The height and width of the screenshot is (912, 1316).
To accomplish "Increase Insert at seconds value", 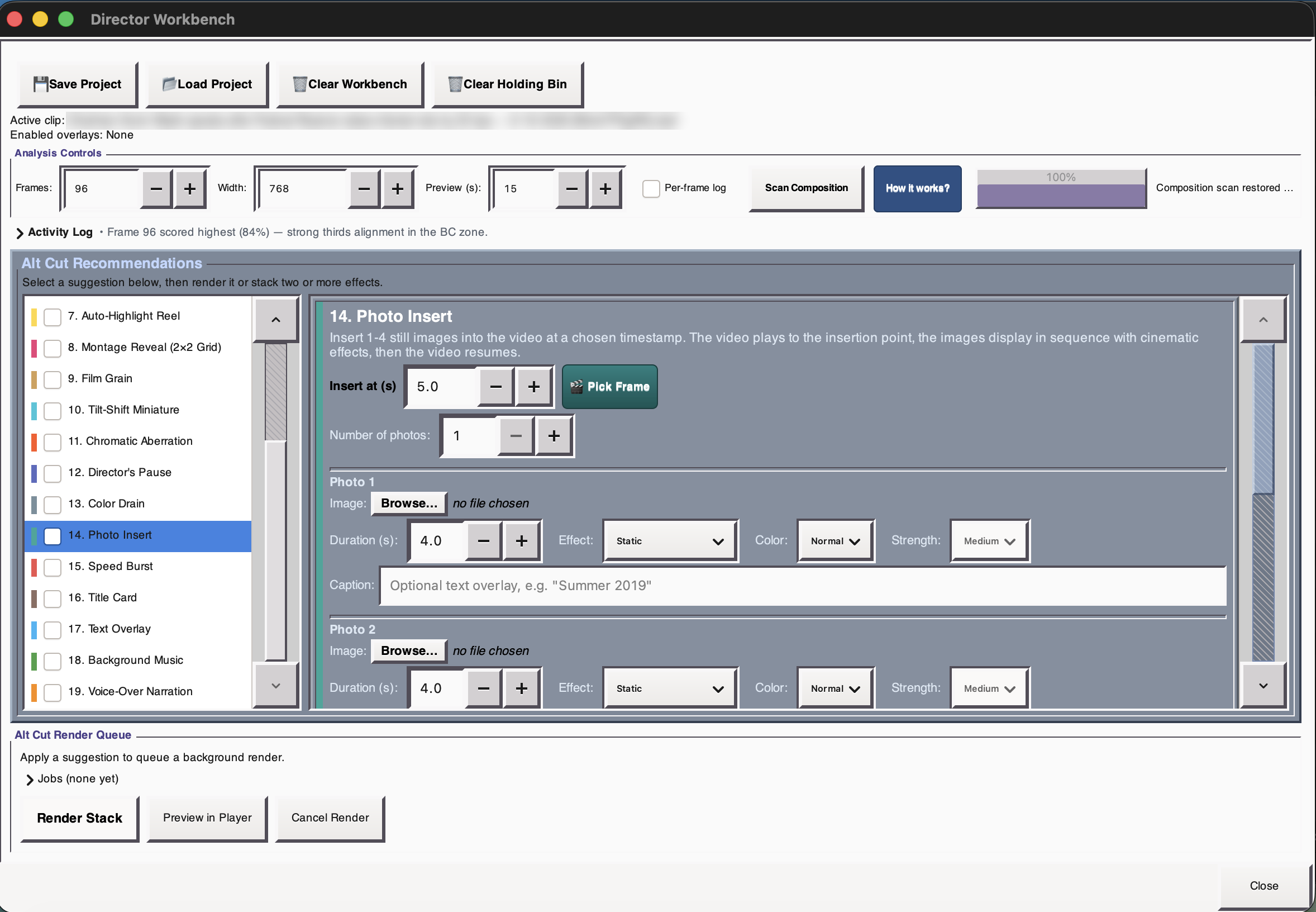I will pyautogui.click(x=533, y=387).
